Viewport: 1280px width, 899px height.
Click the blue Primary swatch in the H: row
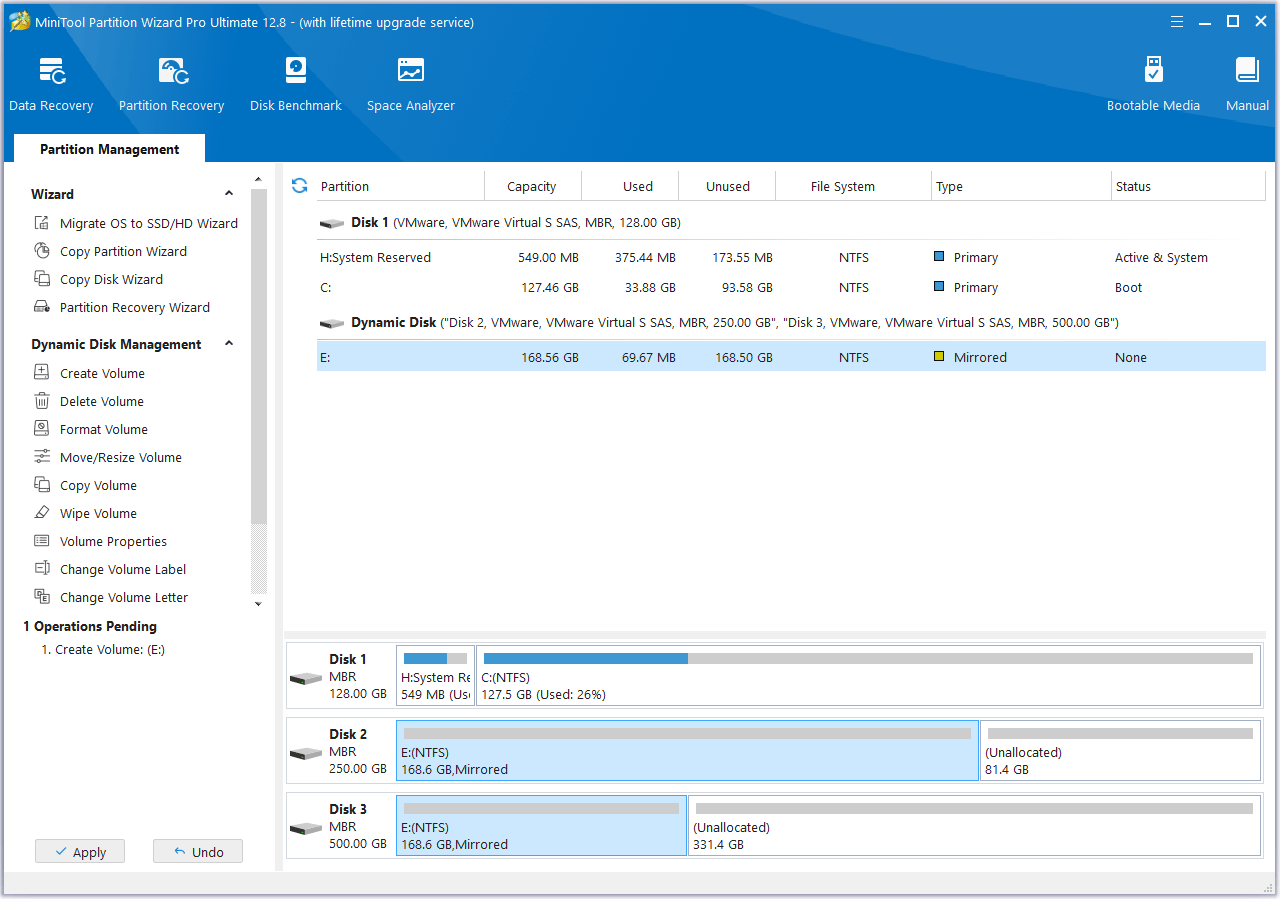tap(939, 257)
